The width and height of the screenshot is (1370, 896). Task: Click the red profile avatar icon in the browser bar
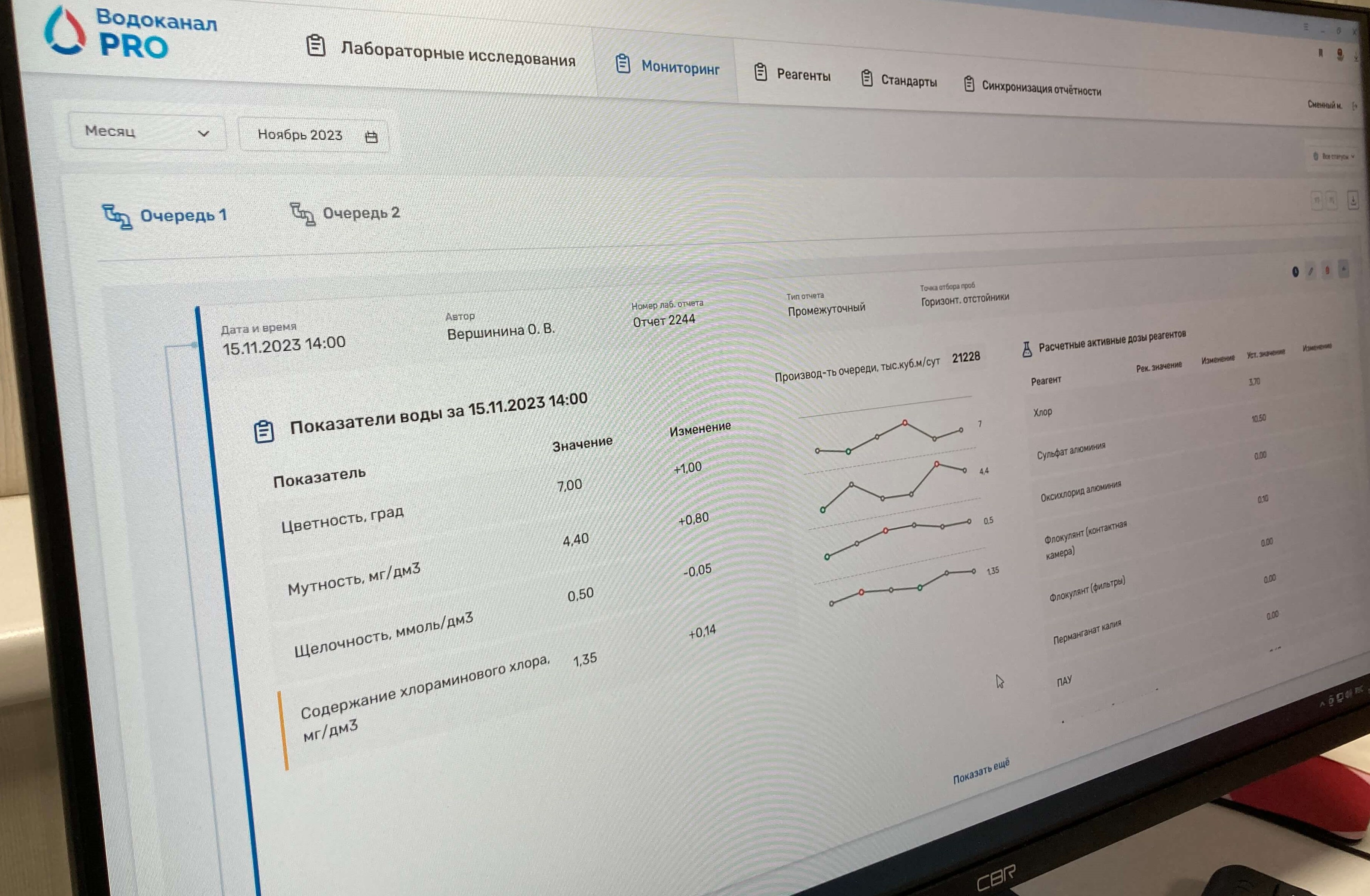click(x=1340, y=55)
